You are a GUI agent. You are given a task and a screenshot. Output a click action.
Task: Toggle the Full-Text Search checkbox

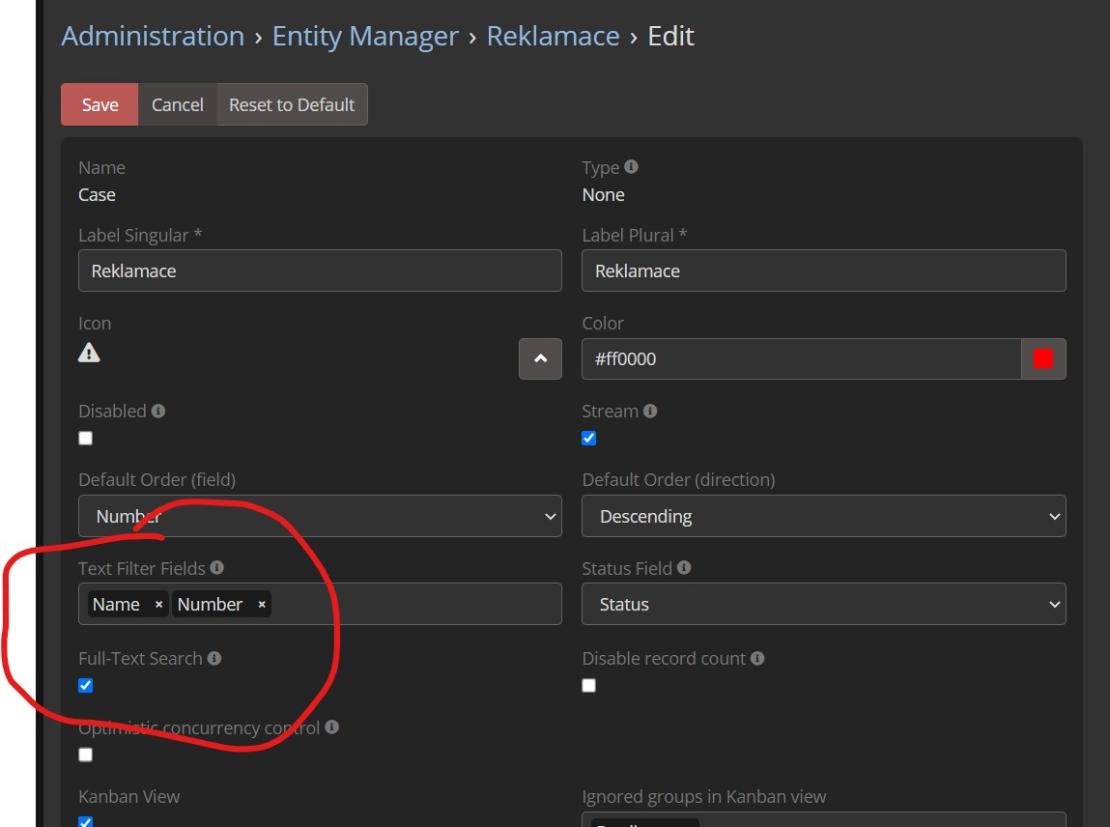86,685
